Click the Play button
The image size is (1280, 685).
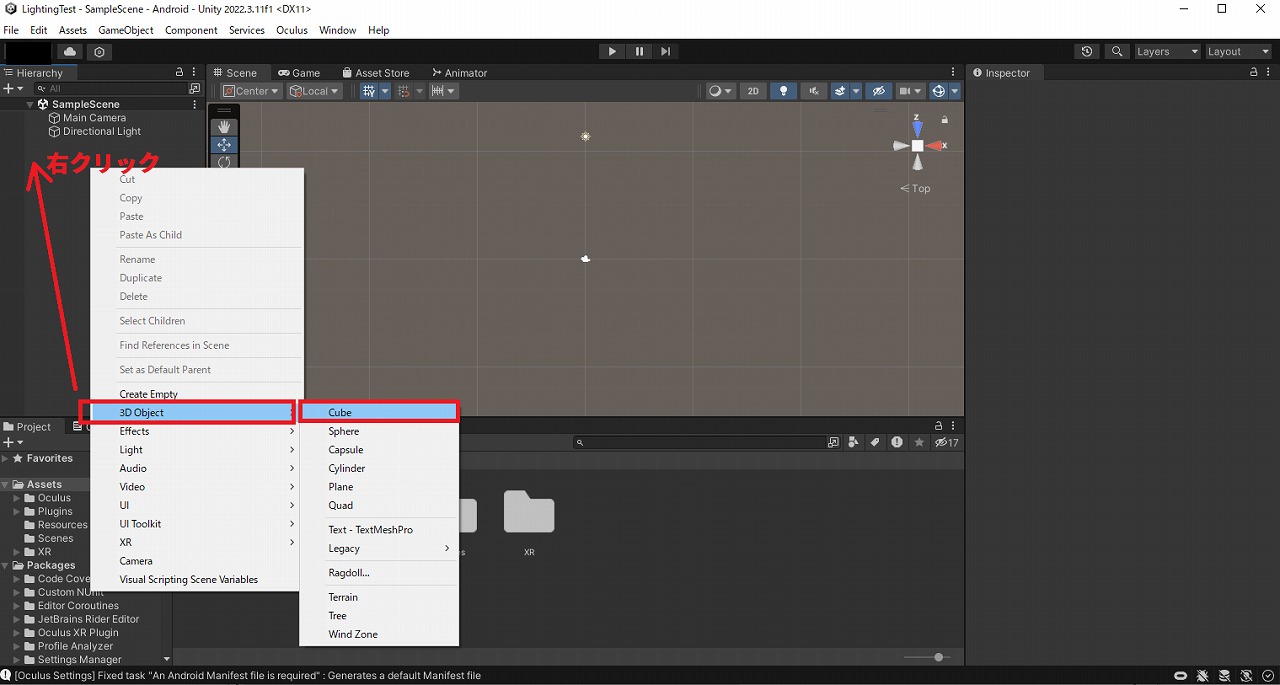coord(612,52)
